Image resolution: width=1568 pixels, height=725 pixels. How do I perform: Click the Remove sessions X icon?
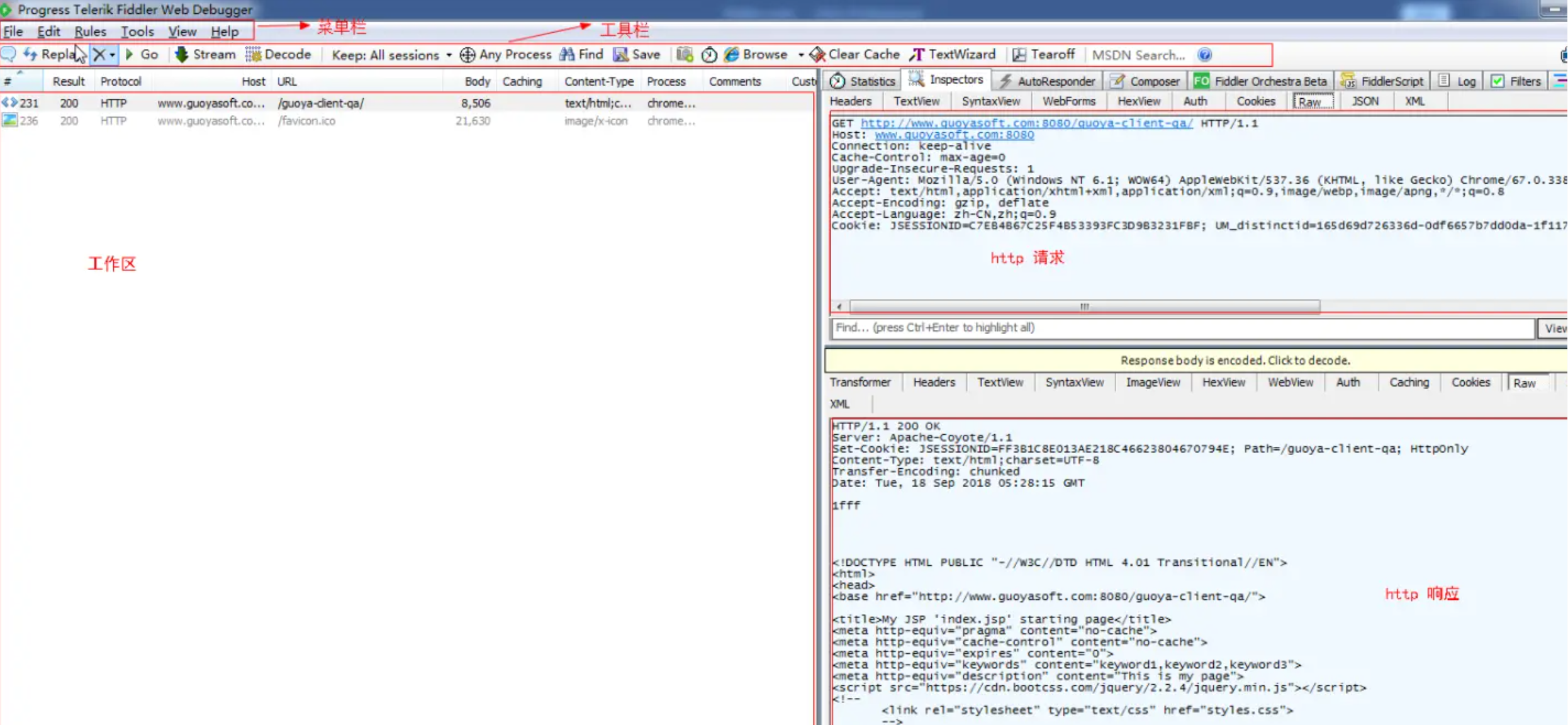click(99, 55)
